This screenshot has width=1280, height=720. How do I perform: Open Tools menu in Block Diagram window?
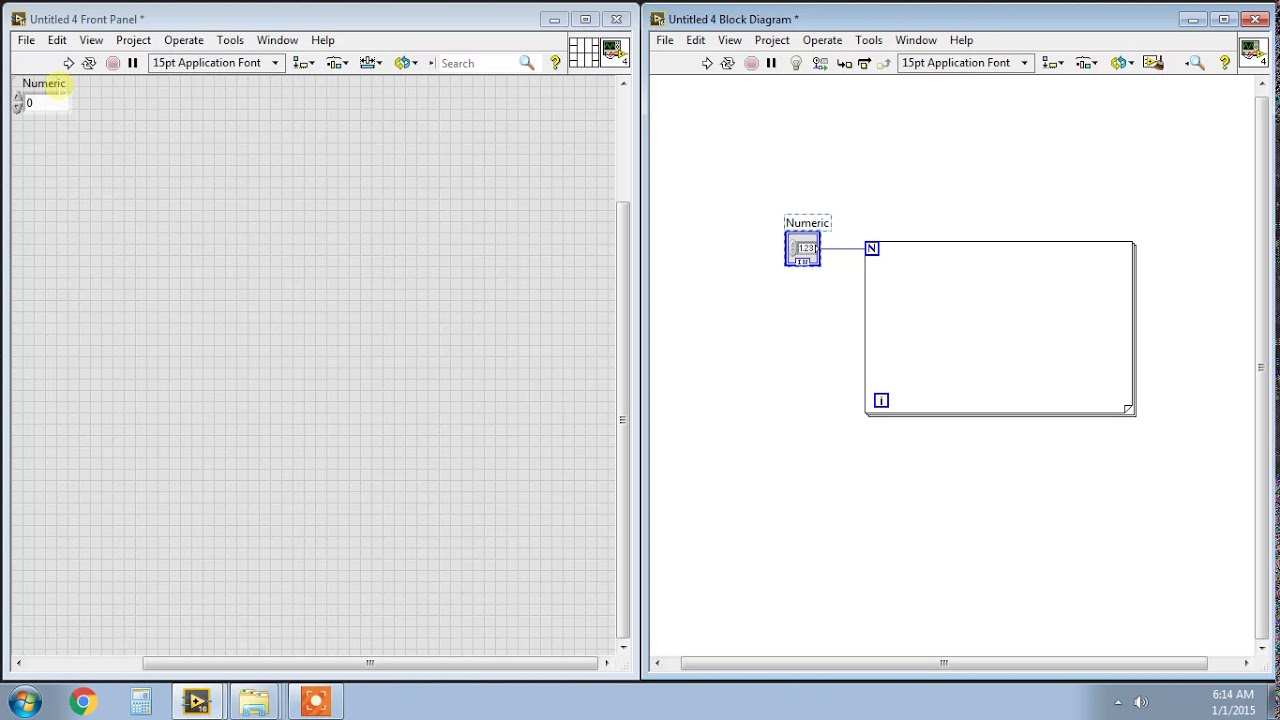(869, 40)
